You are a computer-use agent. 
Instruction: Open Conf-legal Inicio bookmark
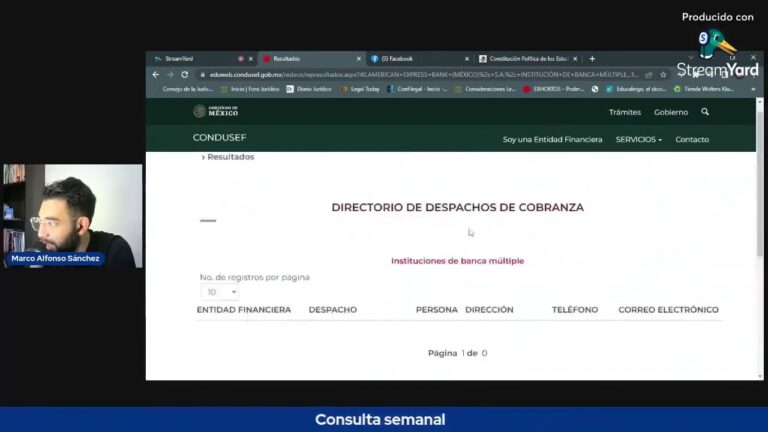(x=417, y=89)
